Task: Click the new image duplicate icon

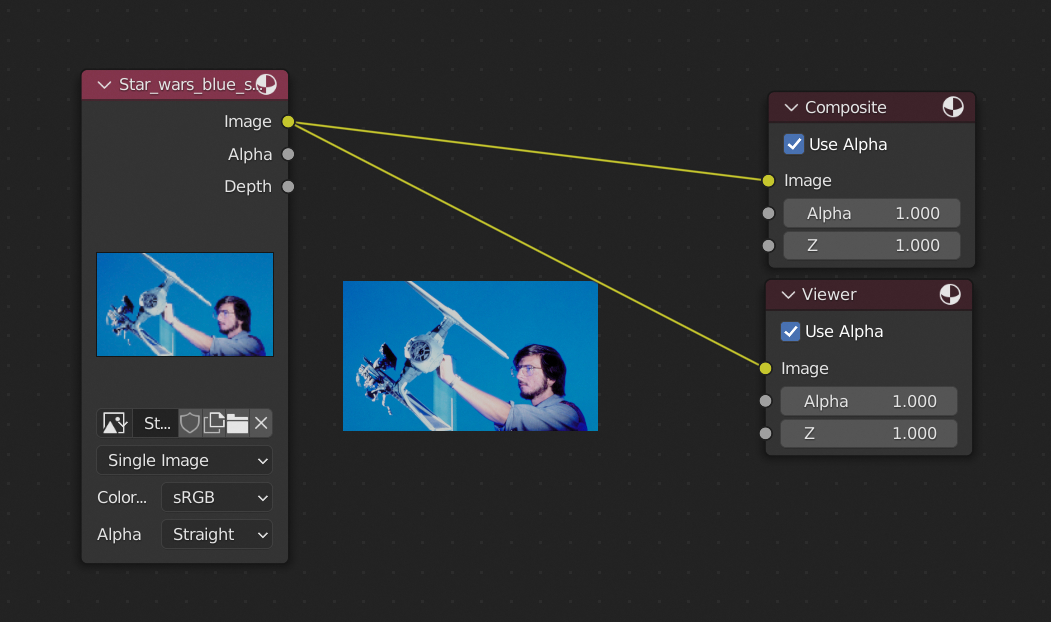Action: (214, 423)
